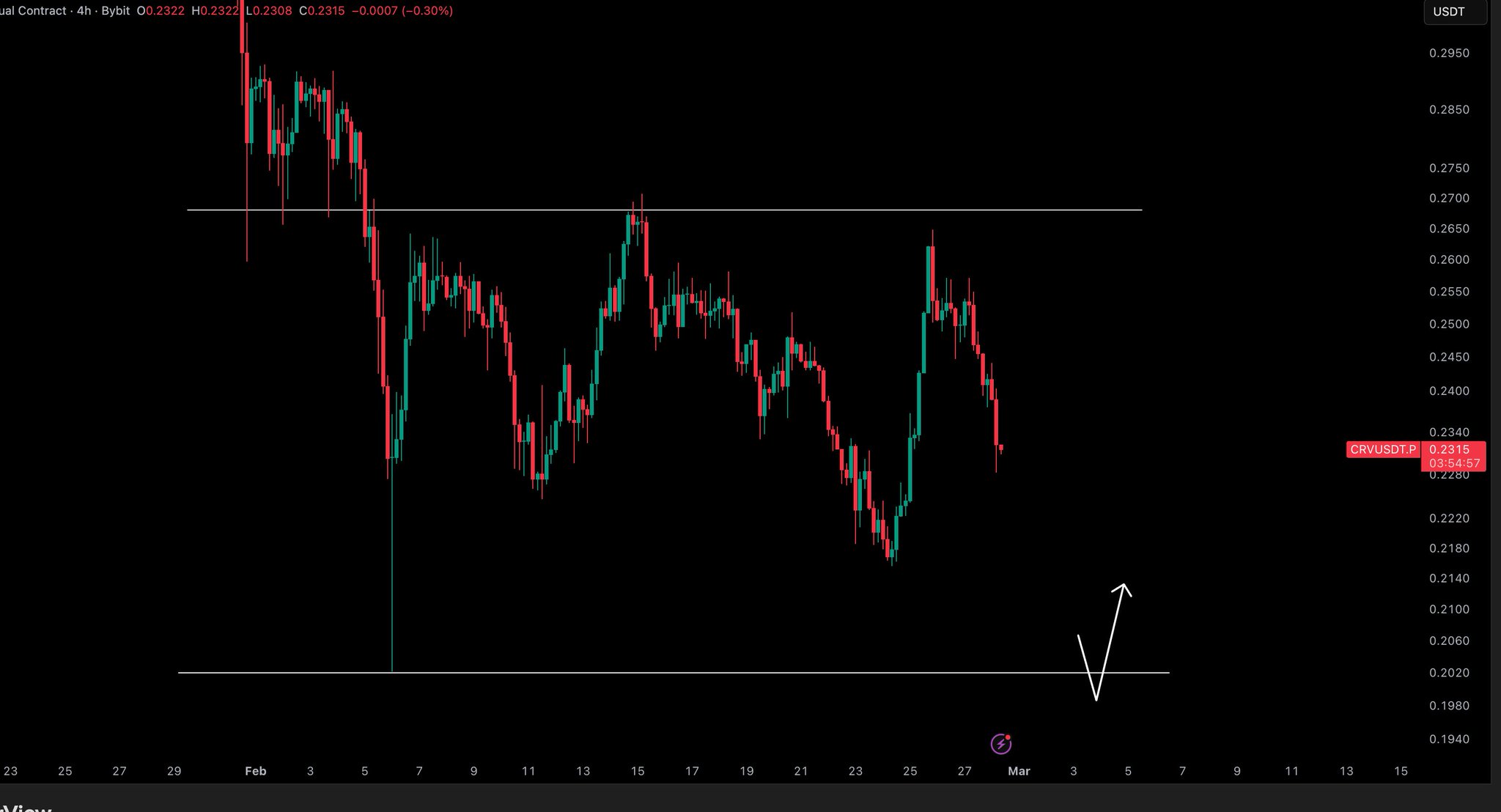Click the Bybit exchange name in title
This screenshot has height=812, width=1501.
click(116, 11)
